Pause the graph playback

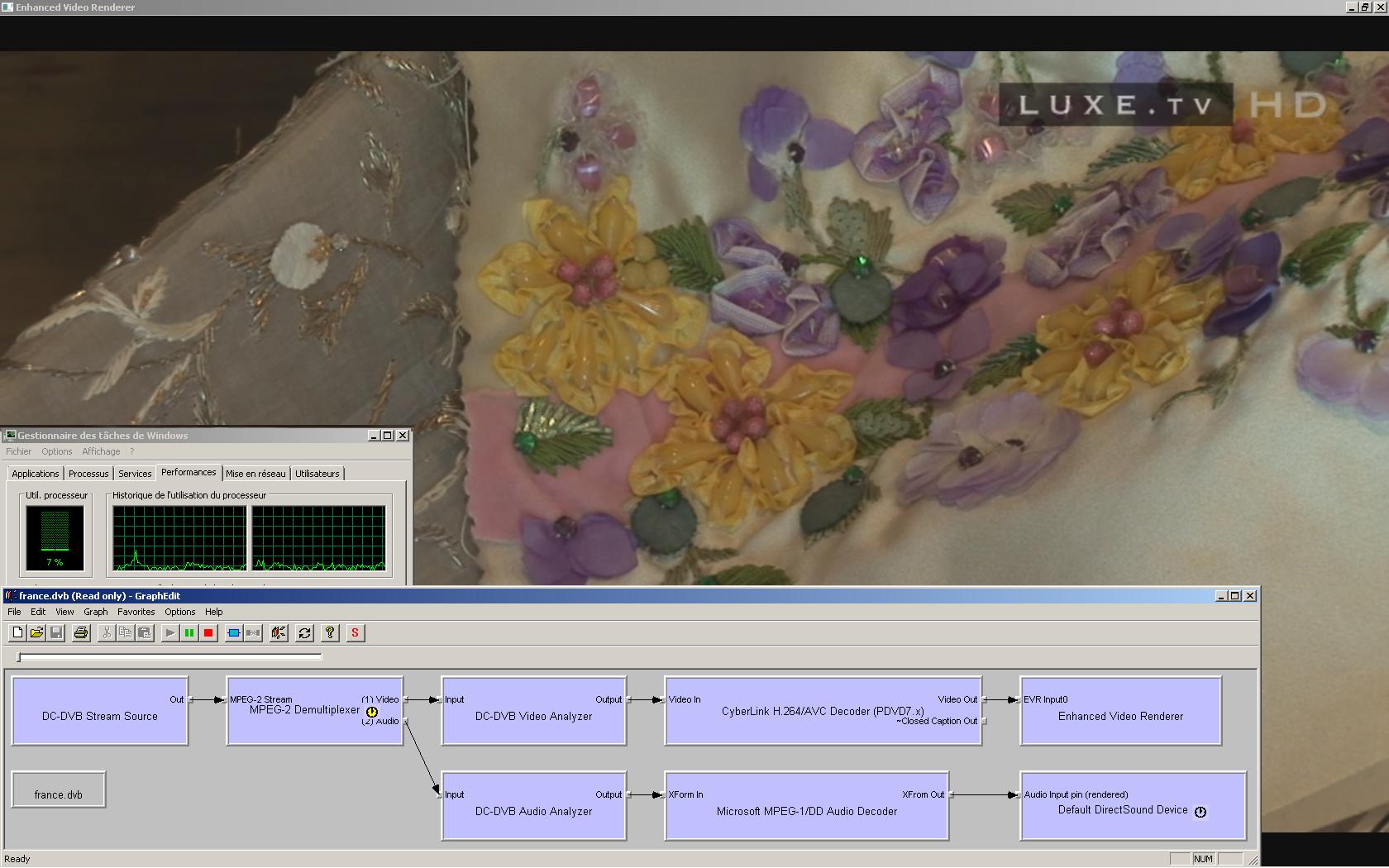pyautogui.click(x=189, y=633)
